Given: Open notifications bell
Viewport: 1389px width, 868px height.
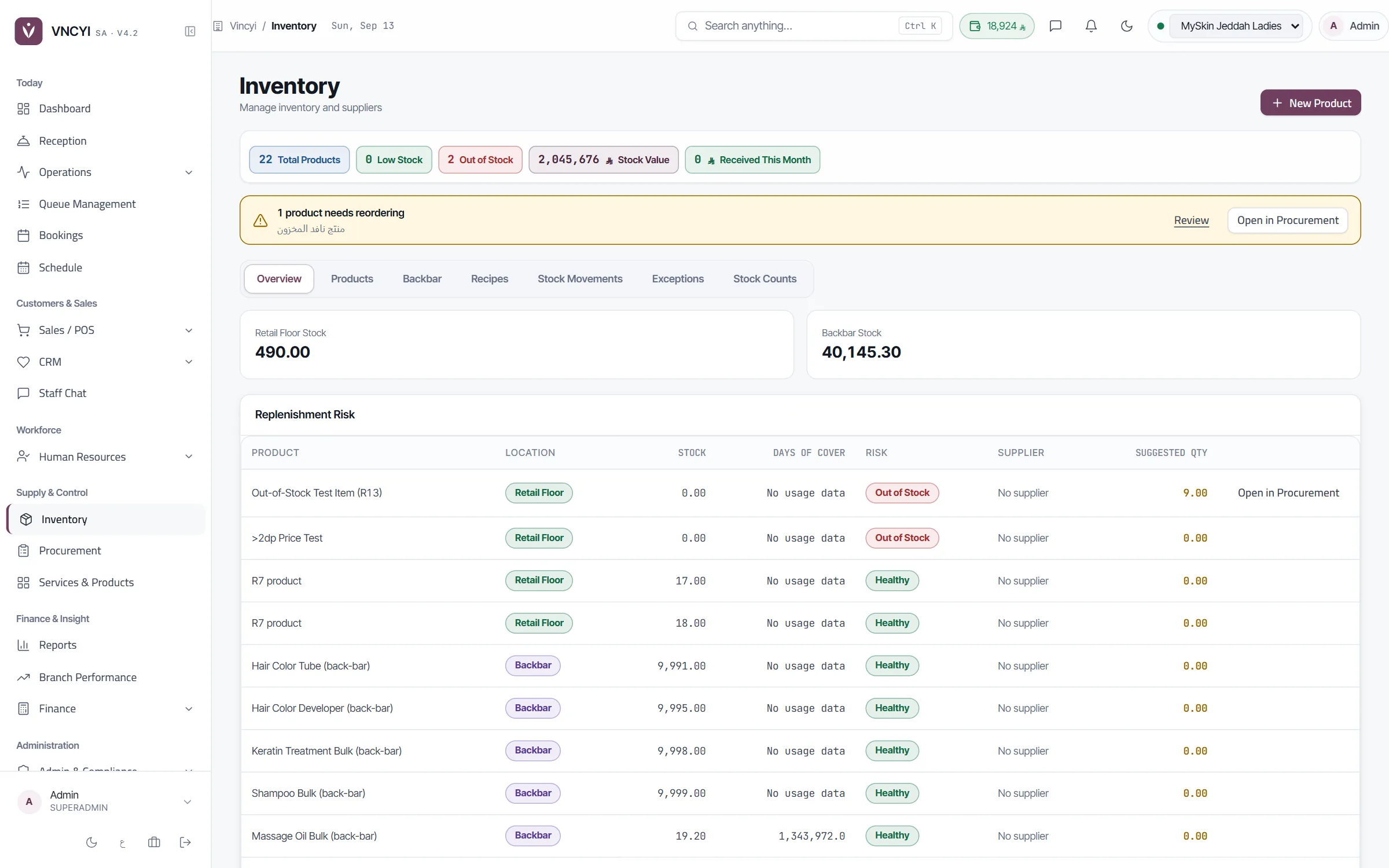Looking at the screenshot, I should [x=1091, y=26].
